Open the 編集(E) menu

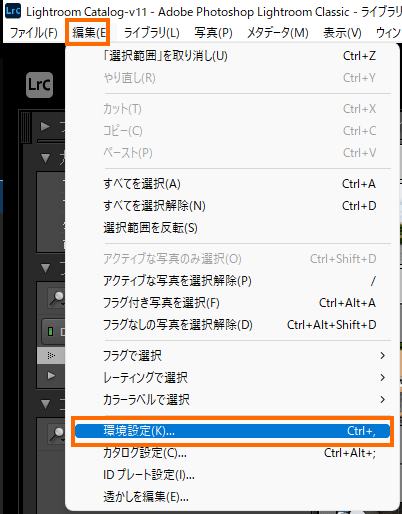[x=89, y=33]
